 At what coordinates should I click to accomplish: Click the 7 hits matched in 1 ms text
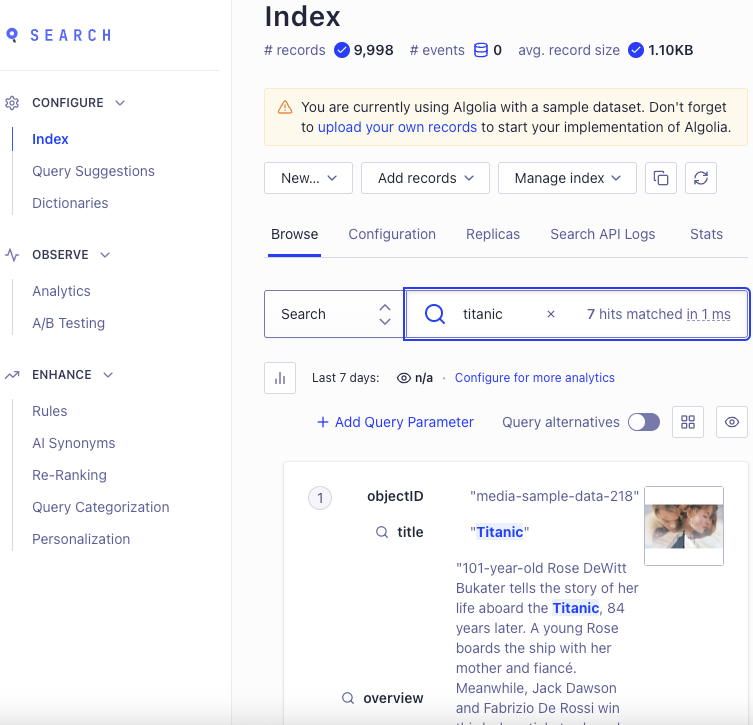pos(658,314)
